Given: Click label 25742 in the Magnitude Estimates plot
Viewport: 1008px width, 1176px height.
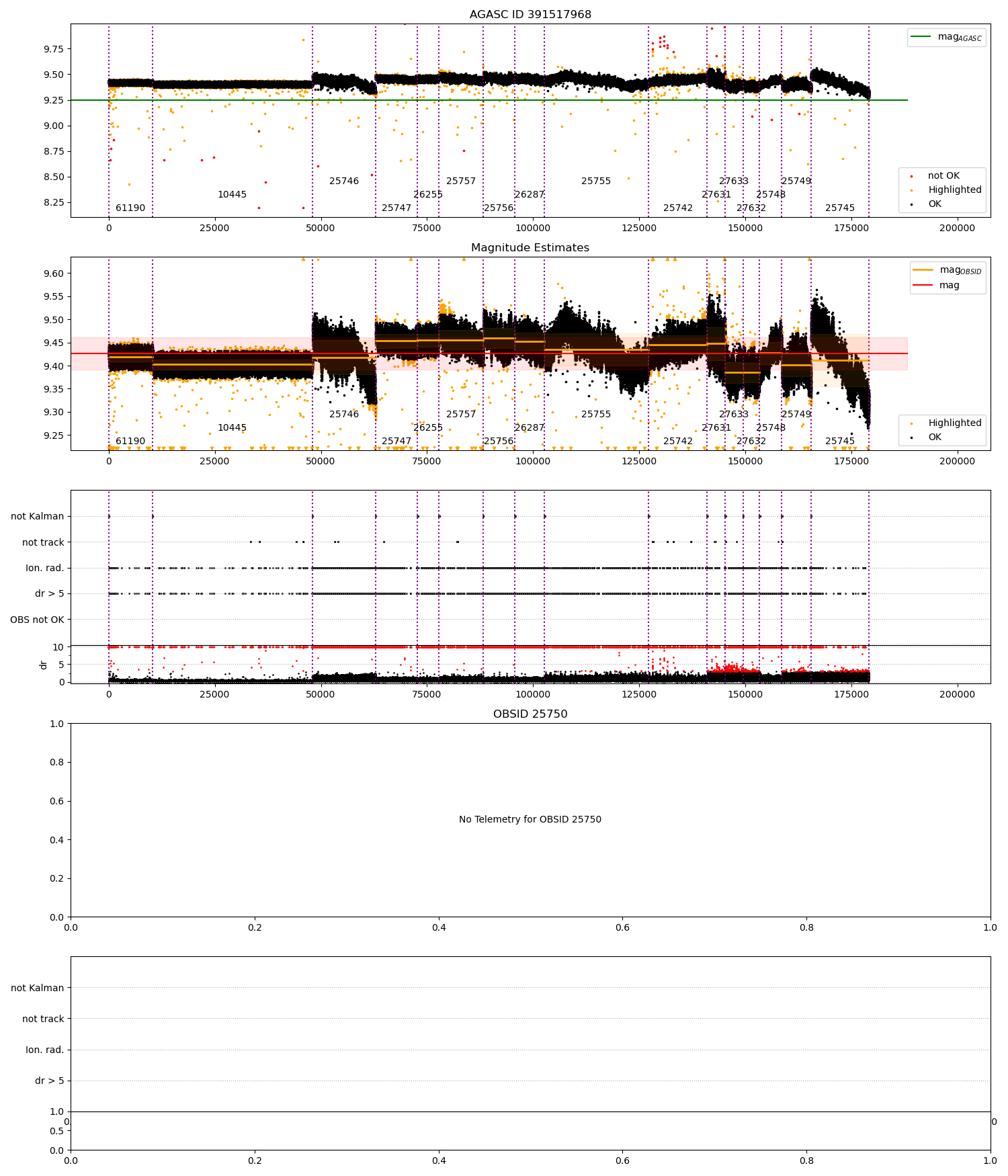Looking at the screenshot, I should pyautogui.click(x=678, y=442).
